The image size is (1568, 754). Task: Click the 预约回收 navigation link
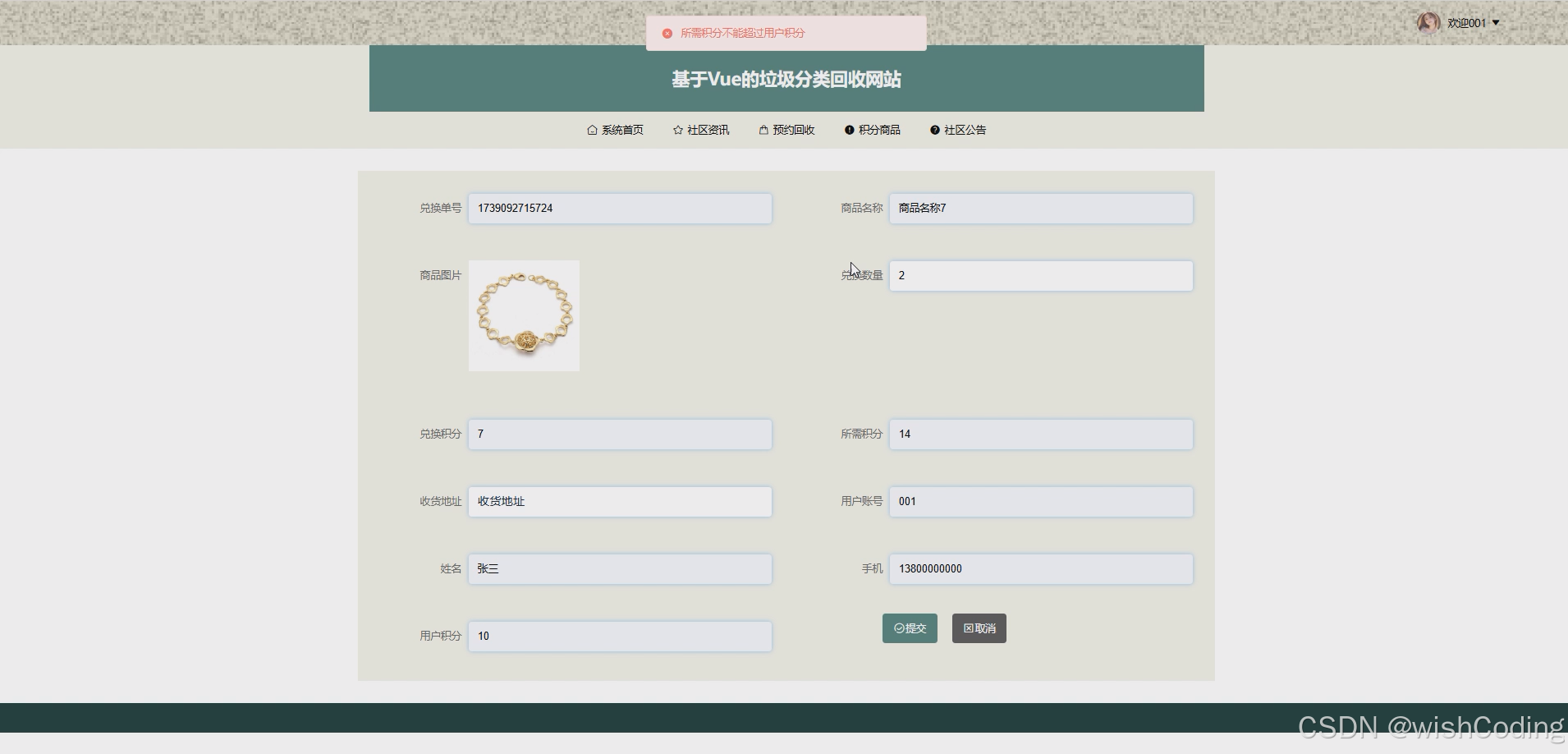(792, 130)
